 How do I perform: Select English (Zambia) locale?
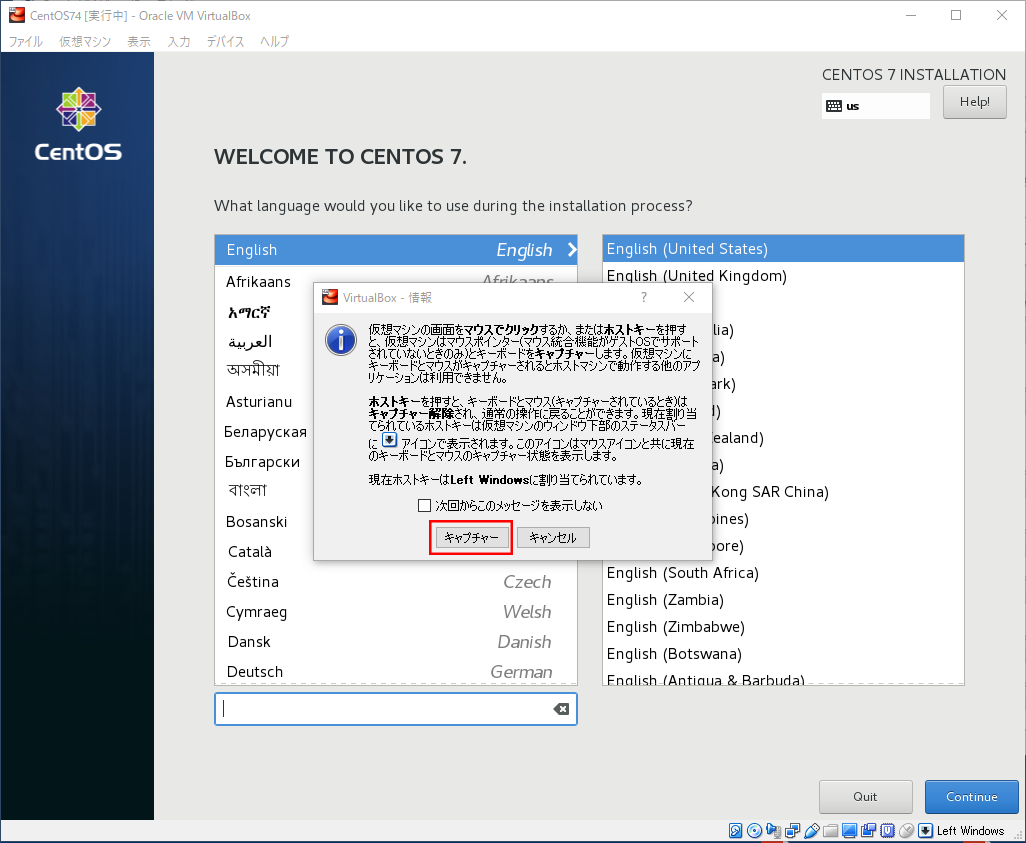click(783, 600)
